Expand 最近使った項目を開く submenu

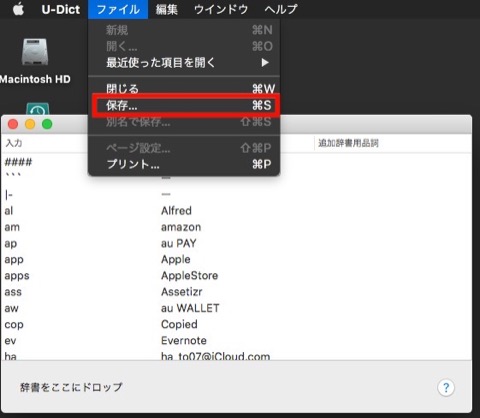(184, 62)
